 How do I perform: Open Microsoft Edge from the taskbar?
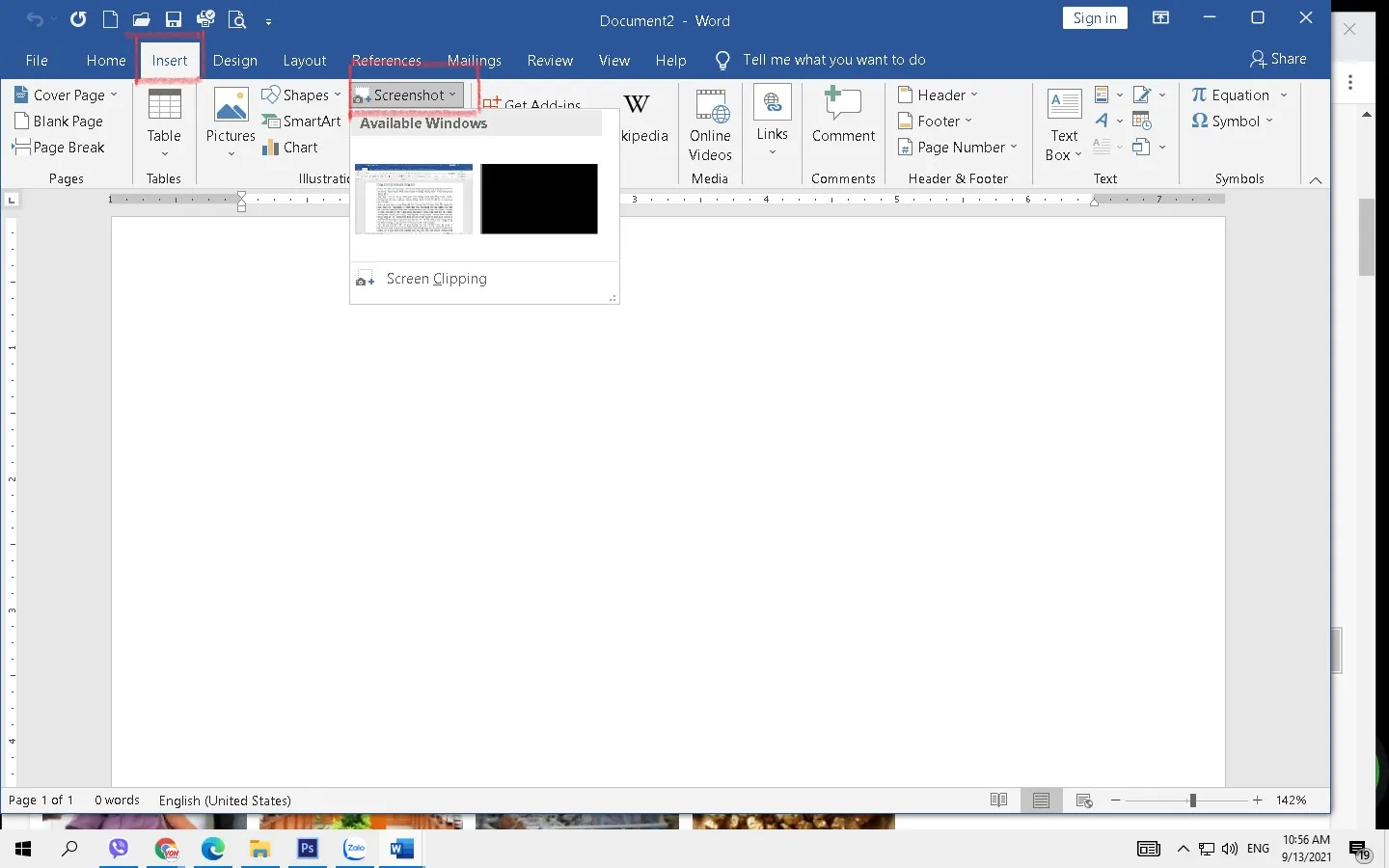click(x=213, y=849)
